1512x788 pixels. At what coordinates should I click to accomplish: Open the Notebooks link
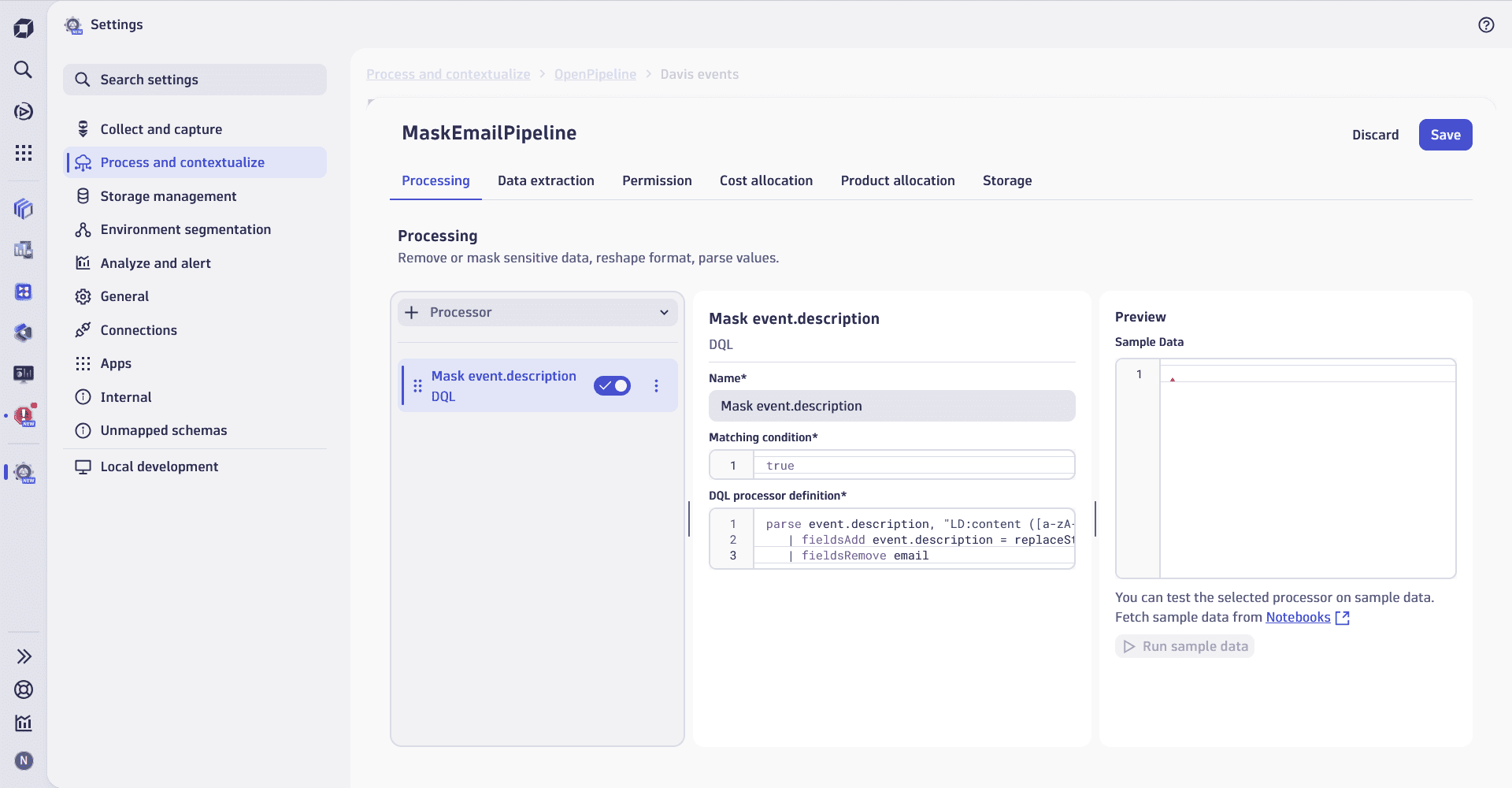click(x=1298, y=618)
